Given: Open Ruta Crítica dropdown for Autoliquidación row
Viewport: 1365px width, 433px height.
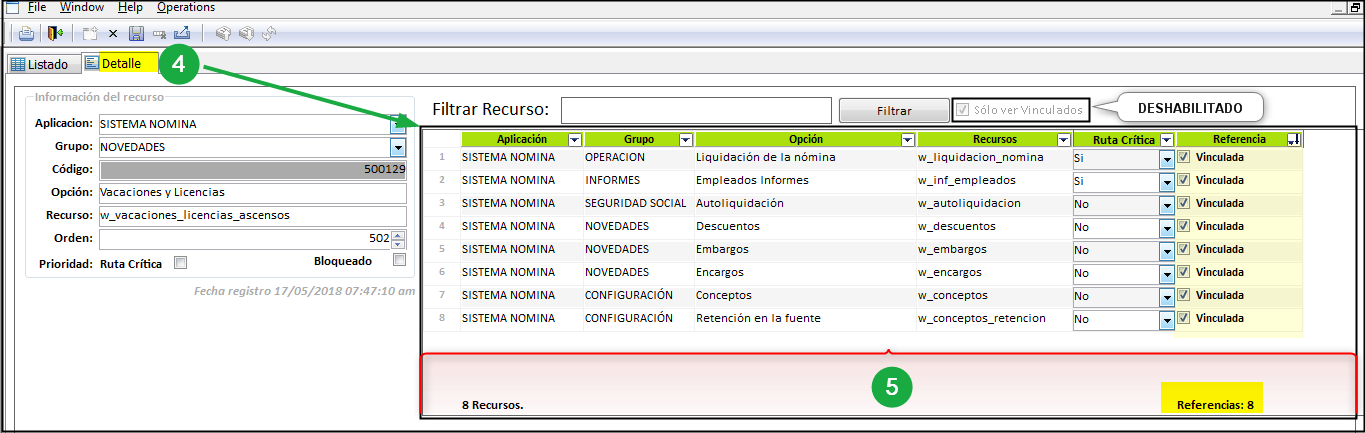Looking at the screenshot, I should click(x=1166, y=204).
